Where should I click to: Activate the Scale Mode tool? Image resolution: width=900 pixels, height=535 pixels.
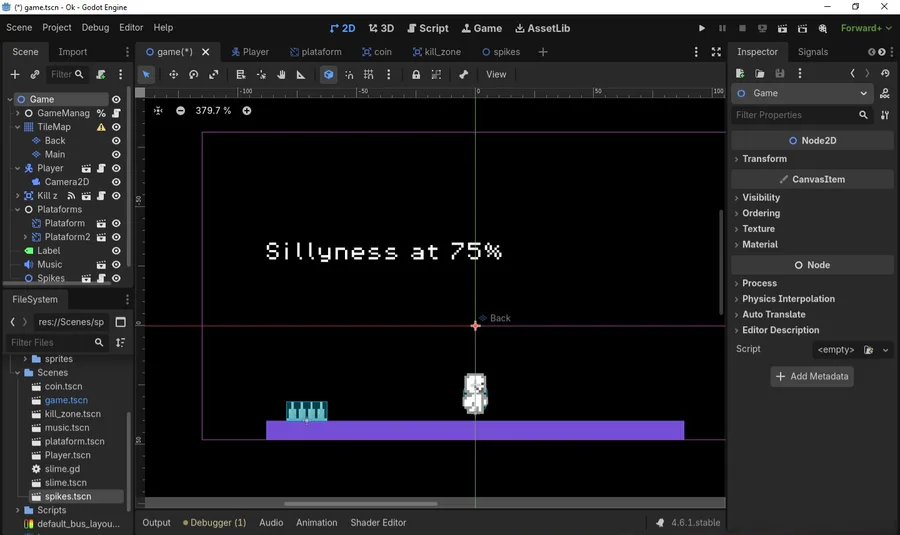[214, 75]
